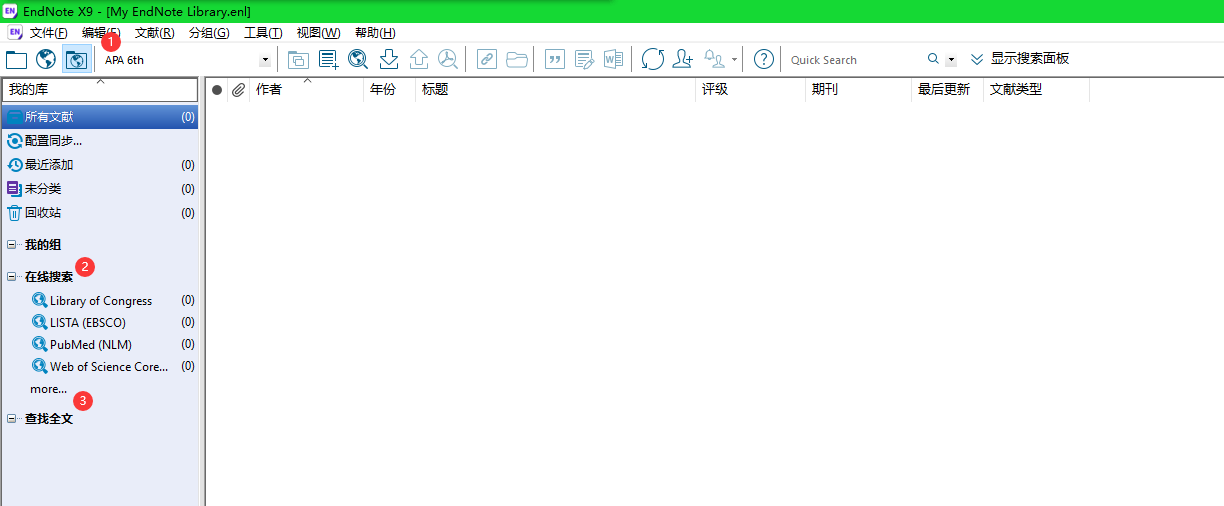Click the Open Link toolbar icon
This screenshot has height=506, width=1224.
(x=486, y=59)
